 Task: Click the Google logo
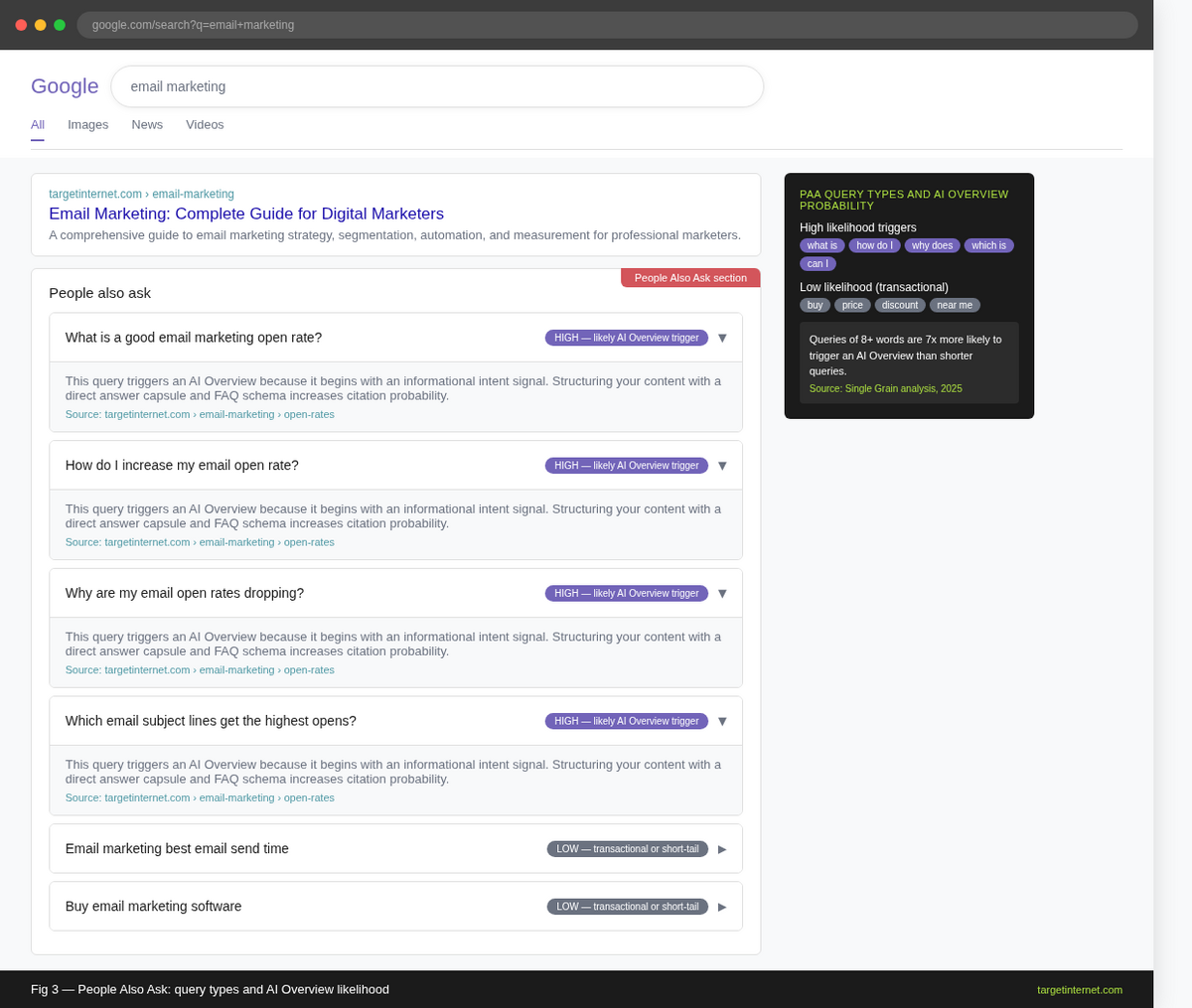click(64, 86)
